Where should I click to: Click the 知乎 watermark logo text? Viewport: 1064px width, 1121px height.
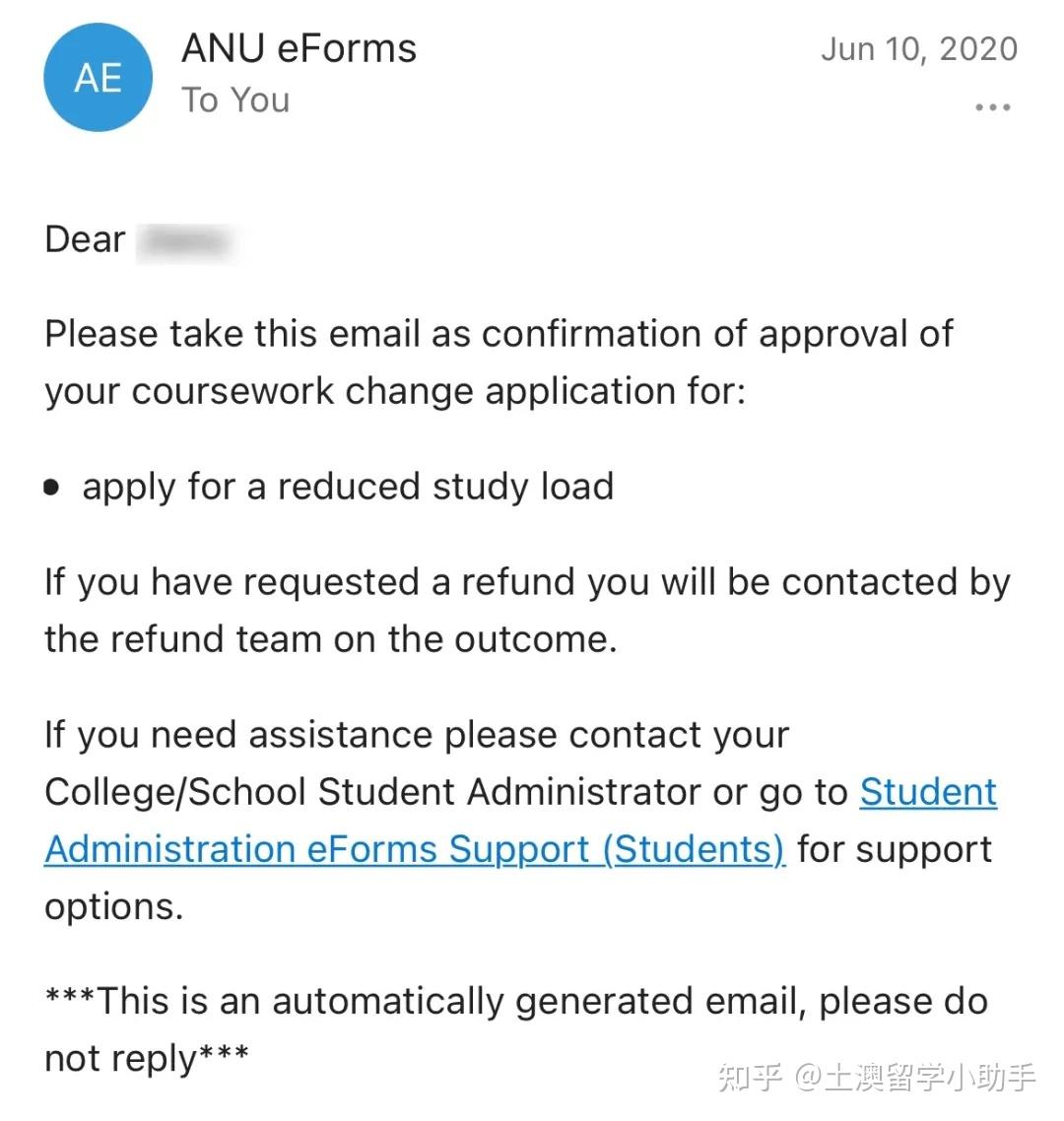(x=751, y=1076)
